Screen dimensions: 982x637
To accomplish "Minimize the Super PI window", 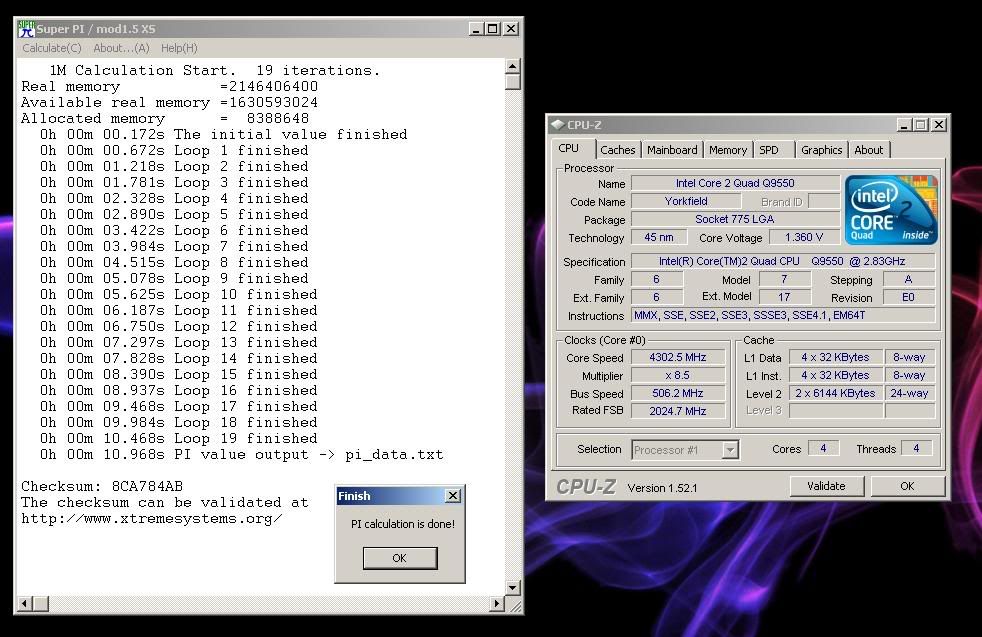I will pyautogui.click(x=477, y=29).
